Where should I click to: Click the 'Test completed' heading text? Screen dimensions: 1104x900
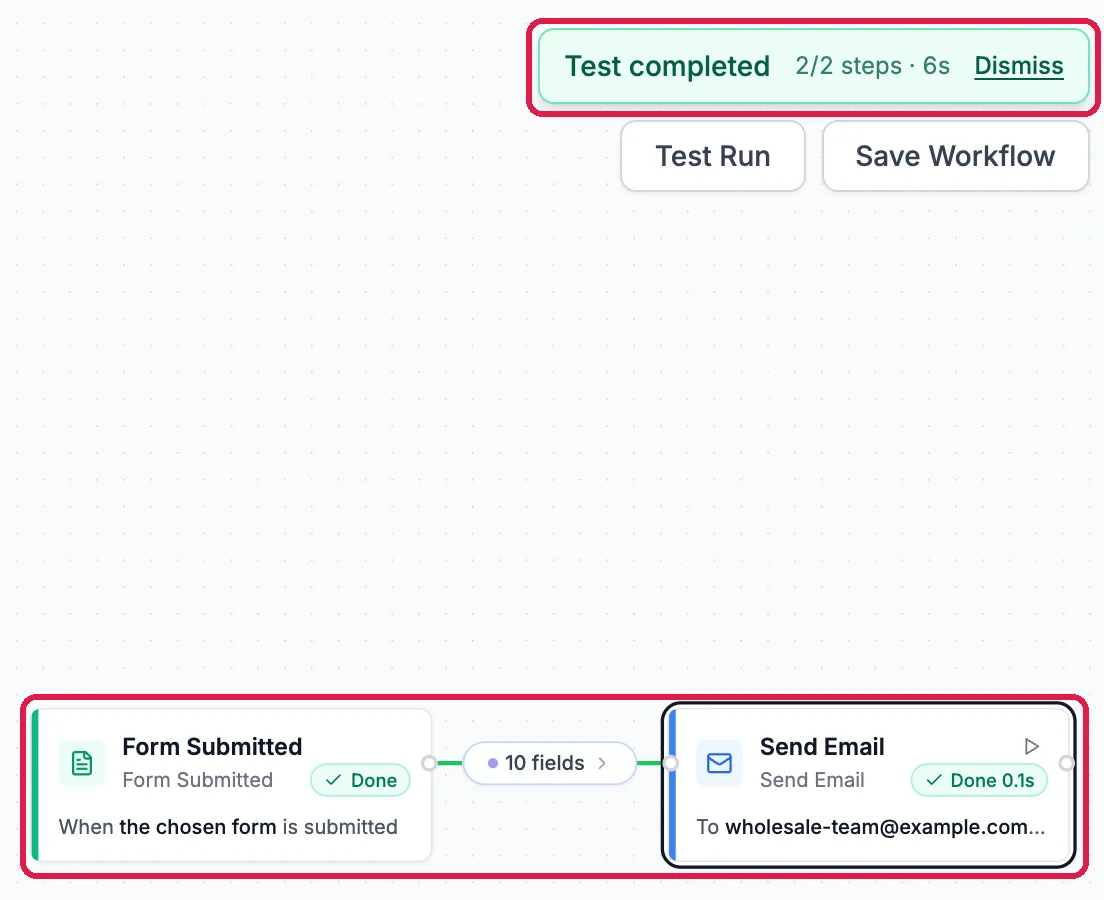tap(667, 66)
